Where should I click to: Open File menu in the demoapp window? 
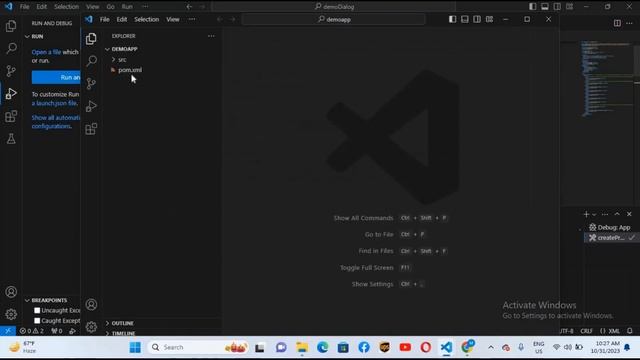104,19
